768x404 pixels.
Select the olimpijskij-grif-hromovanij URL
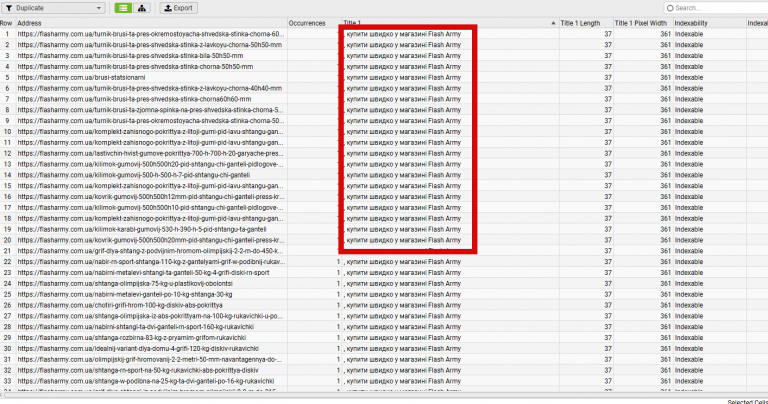point(150,359)
